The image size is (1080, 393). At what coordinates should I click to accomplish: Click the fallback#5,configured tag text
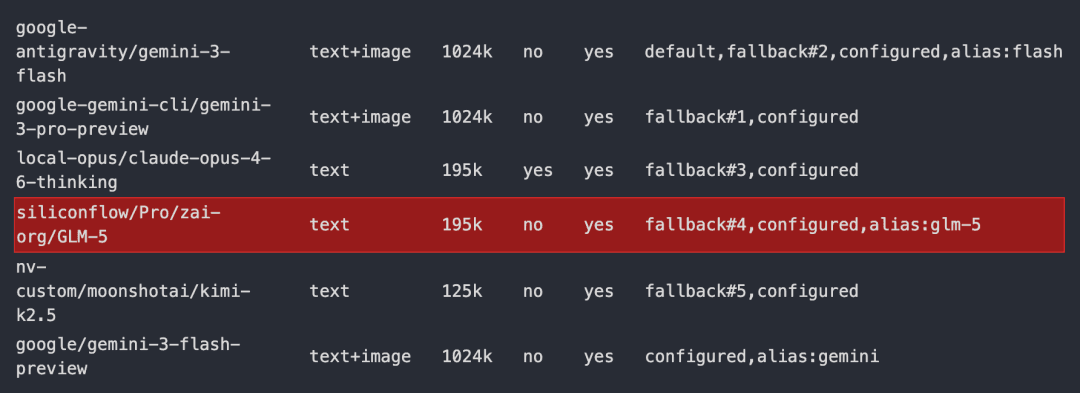pos(751,291)
